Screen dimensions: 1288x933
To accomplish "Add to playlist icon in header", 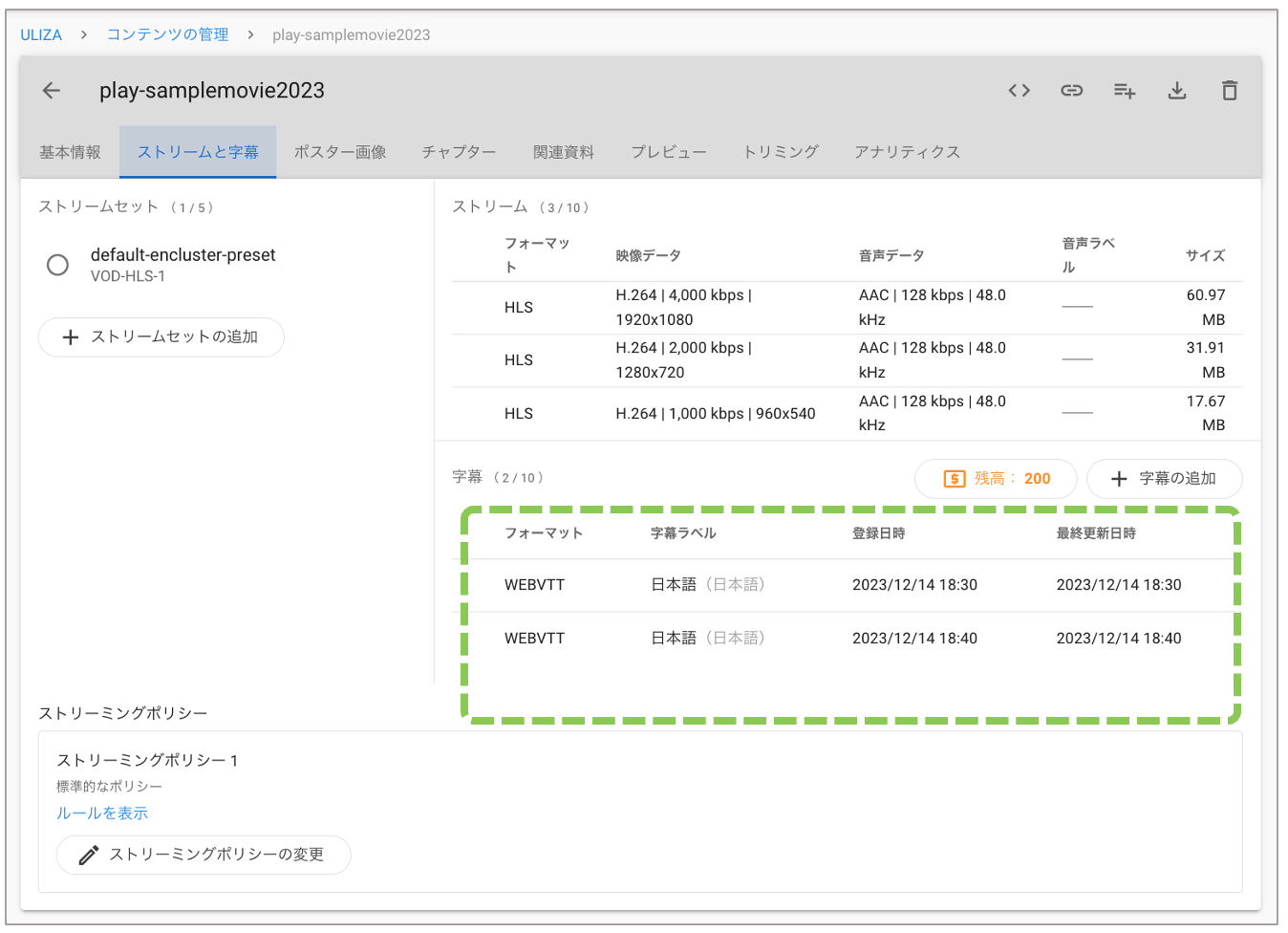I will 1125,91.
